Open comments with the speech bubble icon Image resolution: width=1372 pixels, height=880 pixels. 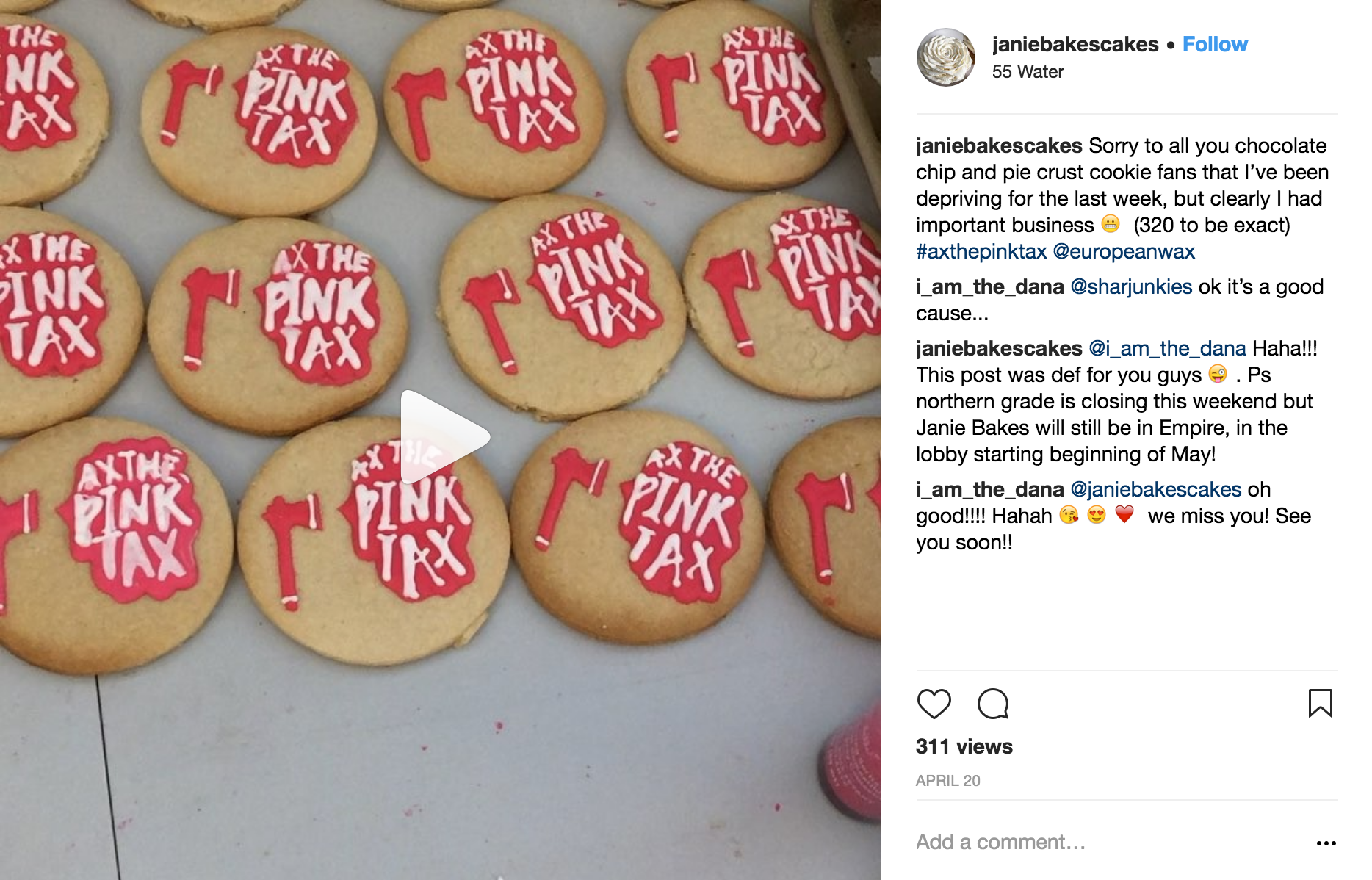pos(993,704)
